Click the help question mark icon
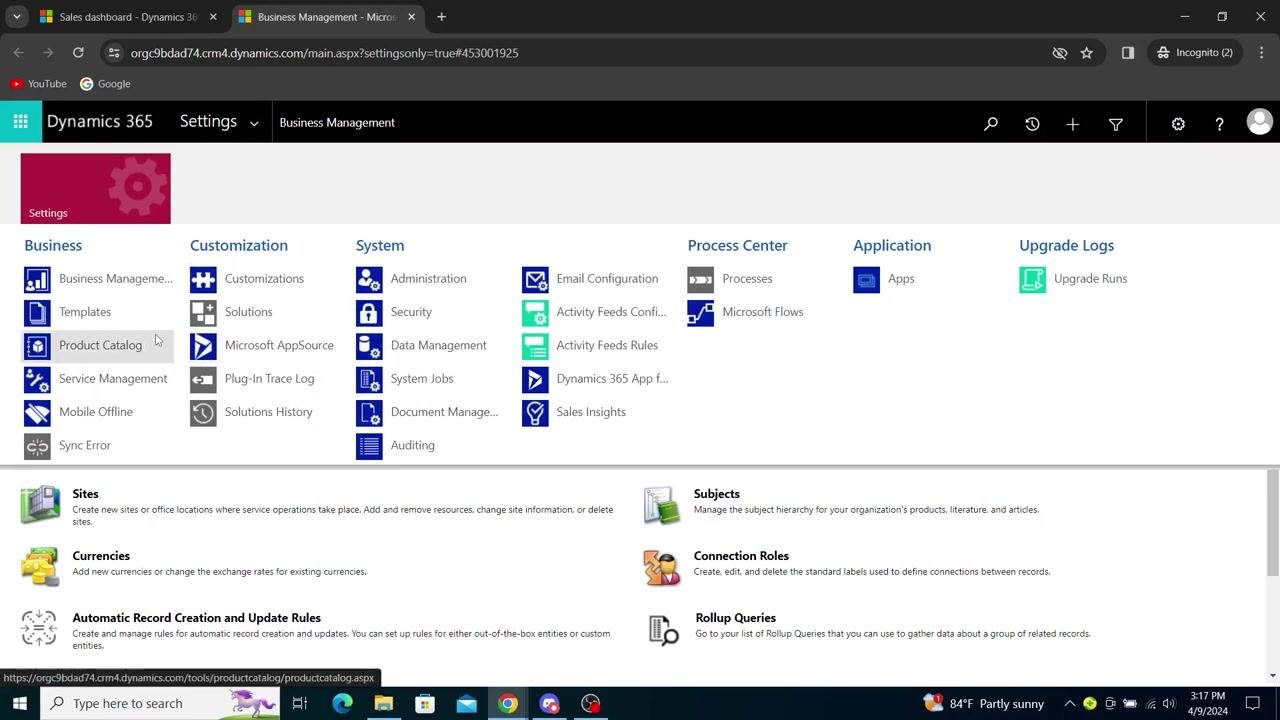Viewport: 1280px width, 720px height. (x=1219, y=124)
